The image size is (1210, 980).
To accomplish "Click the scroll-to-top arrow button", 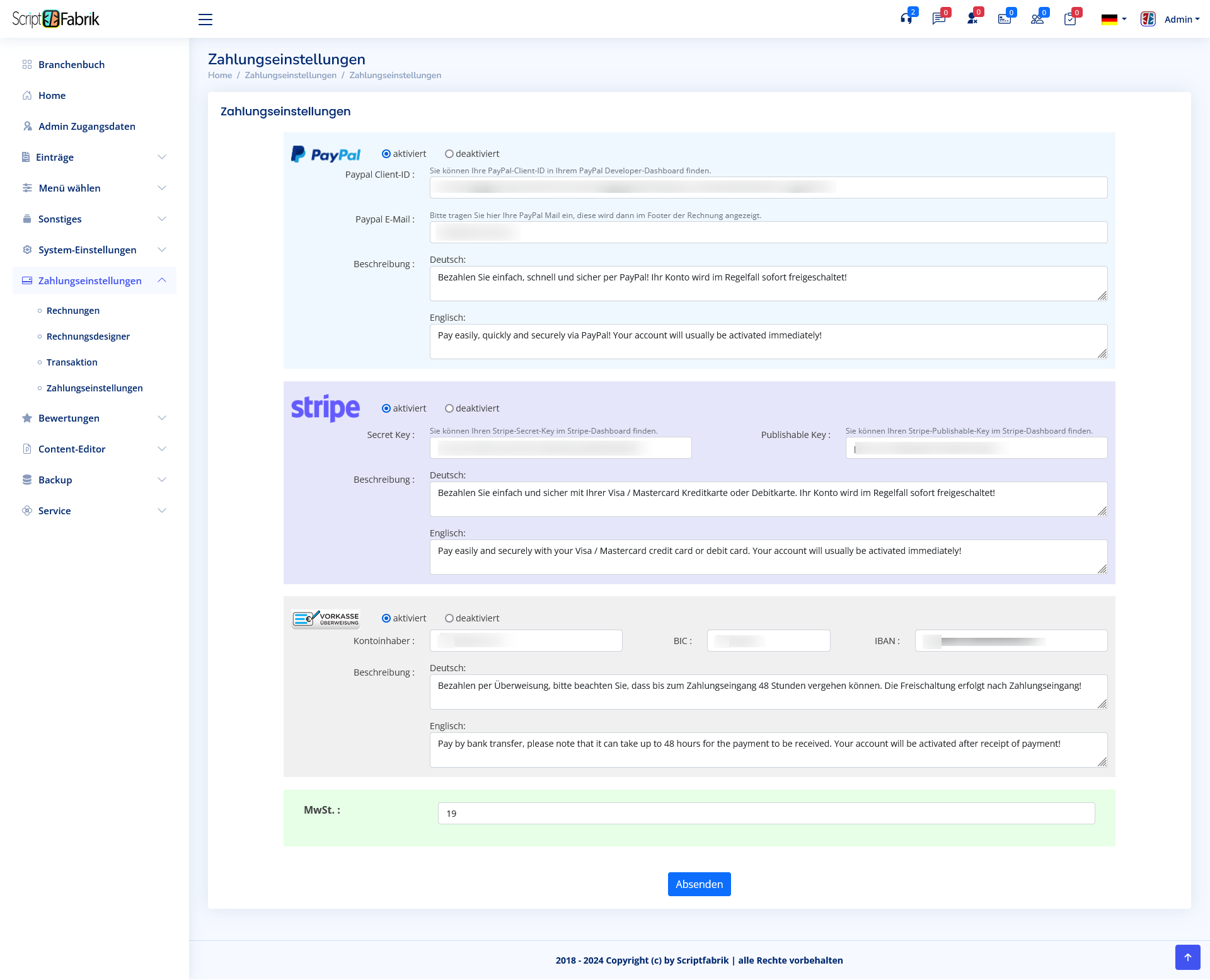I will click(1187, 957).
